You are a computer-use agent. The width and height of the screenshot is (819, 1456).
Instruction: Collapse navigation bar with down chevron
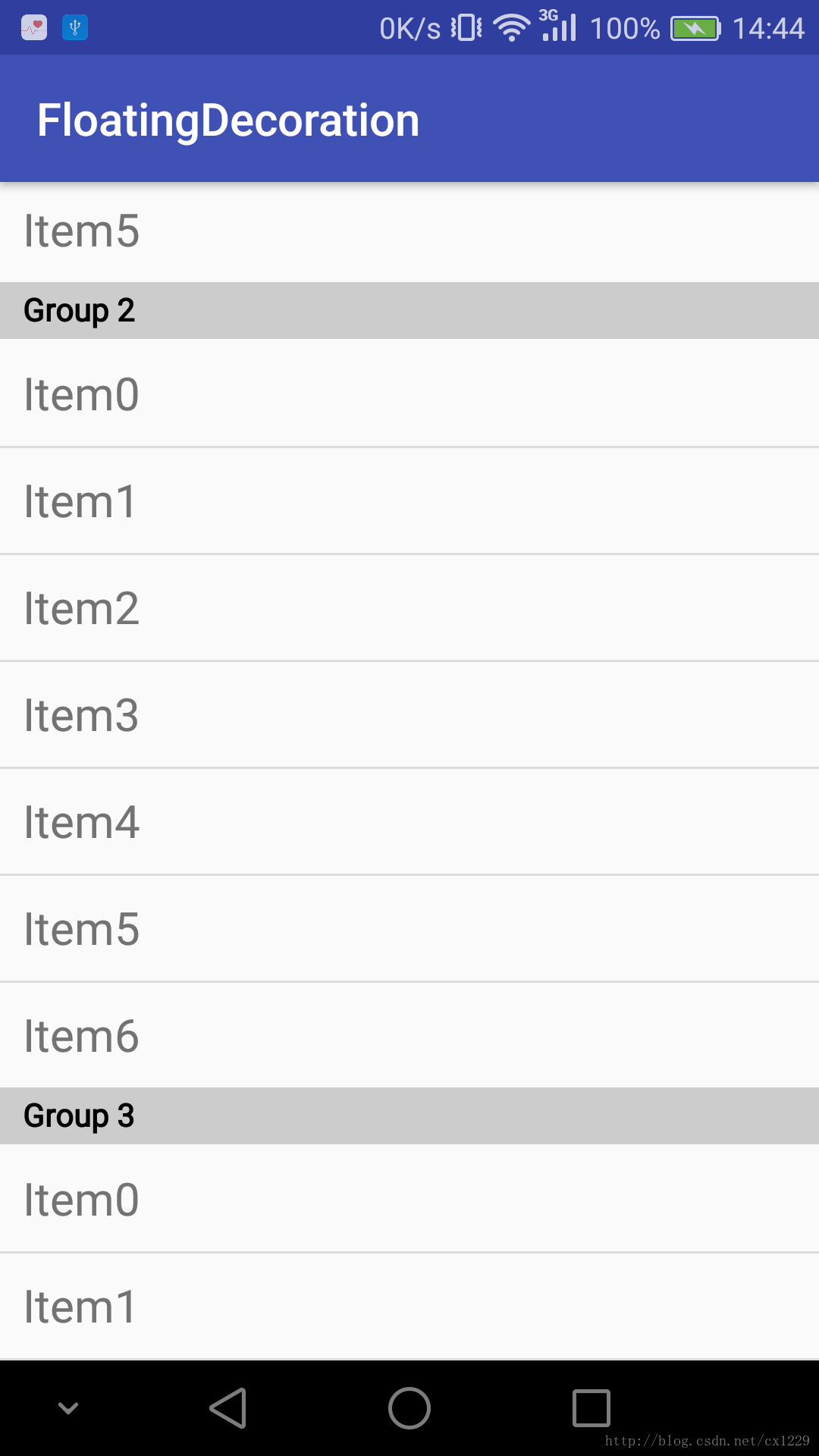point(68,1408)
